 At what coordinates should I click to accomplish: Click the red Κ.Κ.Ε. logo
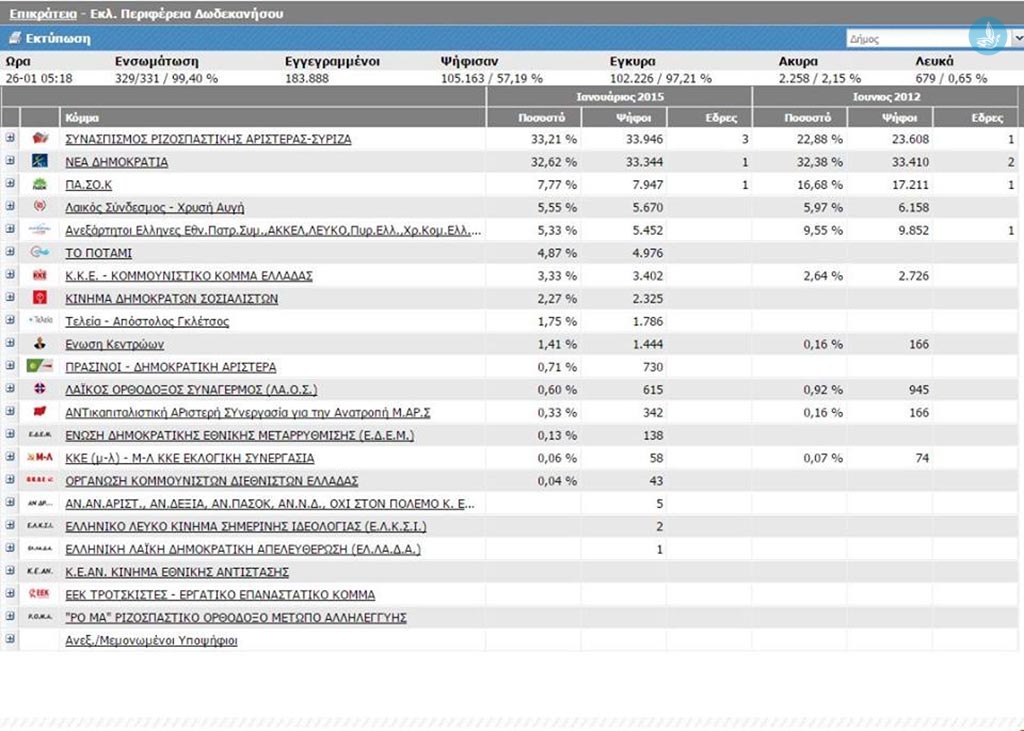point(40,276)
